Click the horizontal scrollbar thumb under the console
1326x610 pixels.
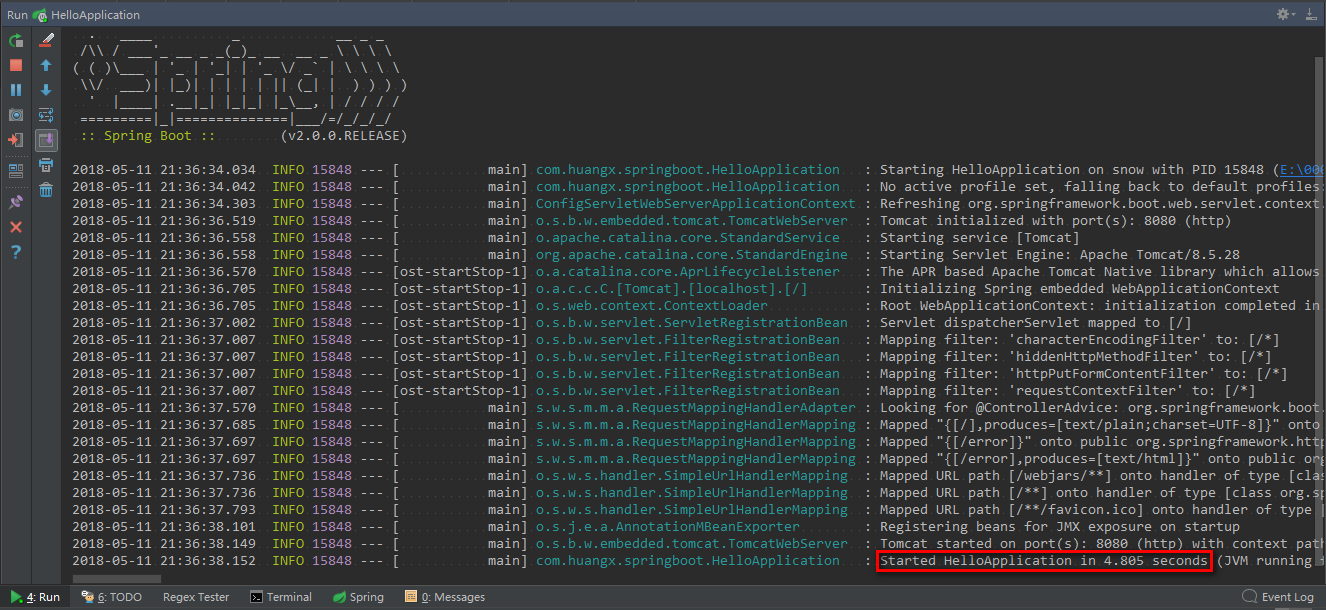coord(116,578)
